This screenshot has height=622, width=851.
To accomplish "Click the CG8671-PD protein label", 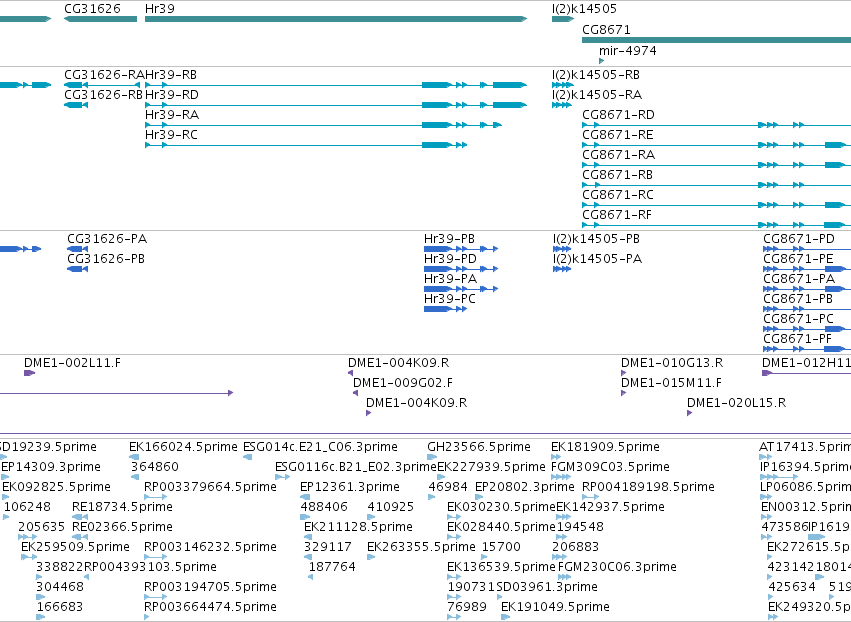I will point(799,239).
